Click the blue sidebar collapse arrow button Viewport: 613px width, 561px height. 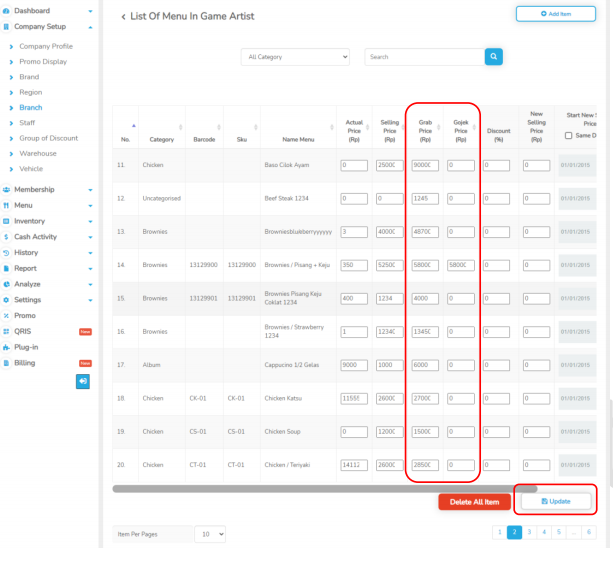83,381
